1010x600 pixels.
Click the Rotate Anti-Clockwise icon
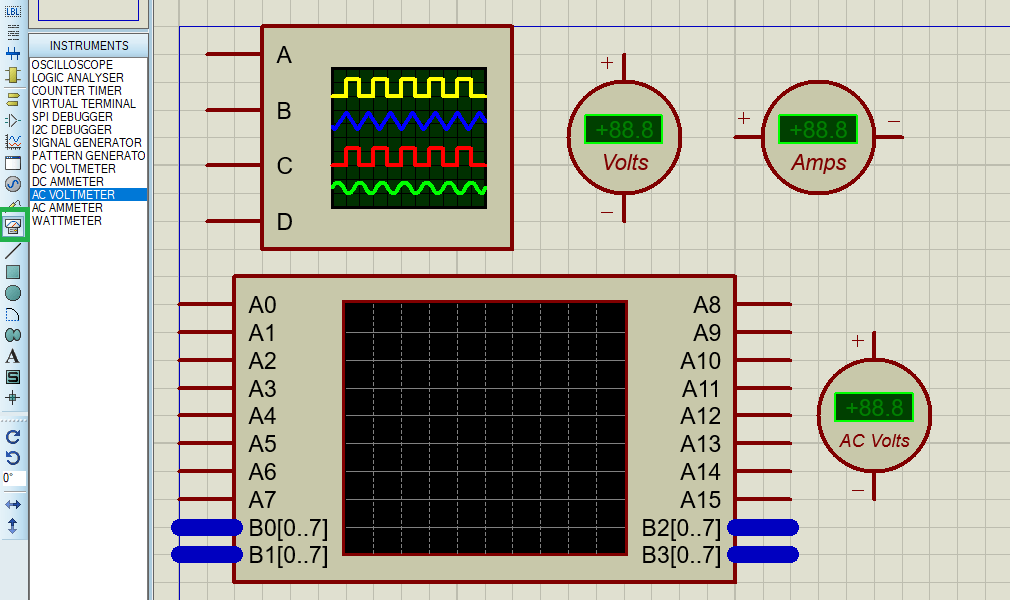13,458
